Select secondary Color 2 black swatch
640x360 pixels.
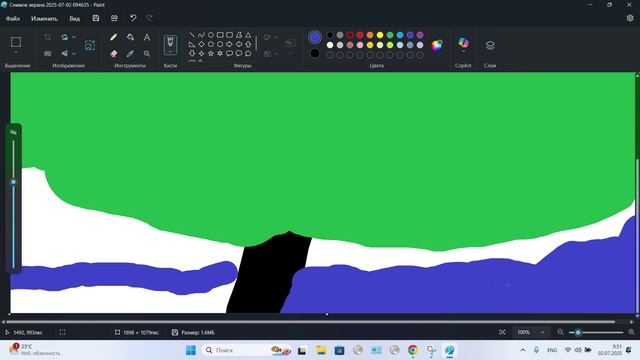tap(315, 53)
